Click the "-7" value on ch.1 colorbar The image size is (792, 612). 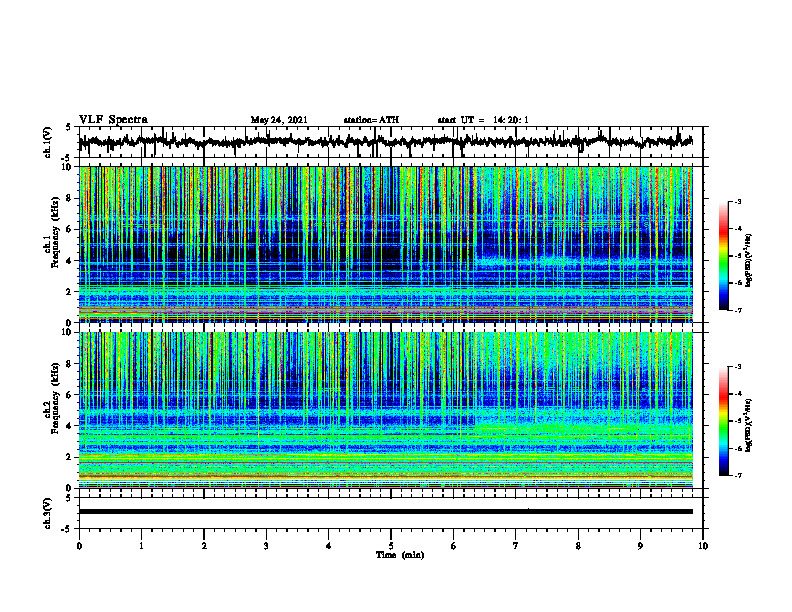pos(737,310)
